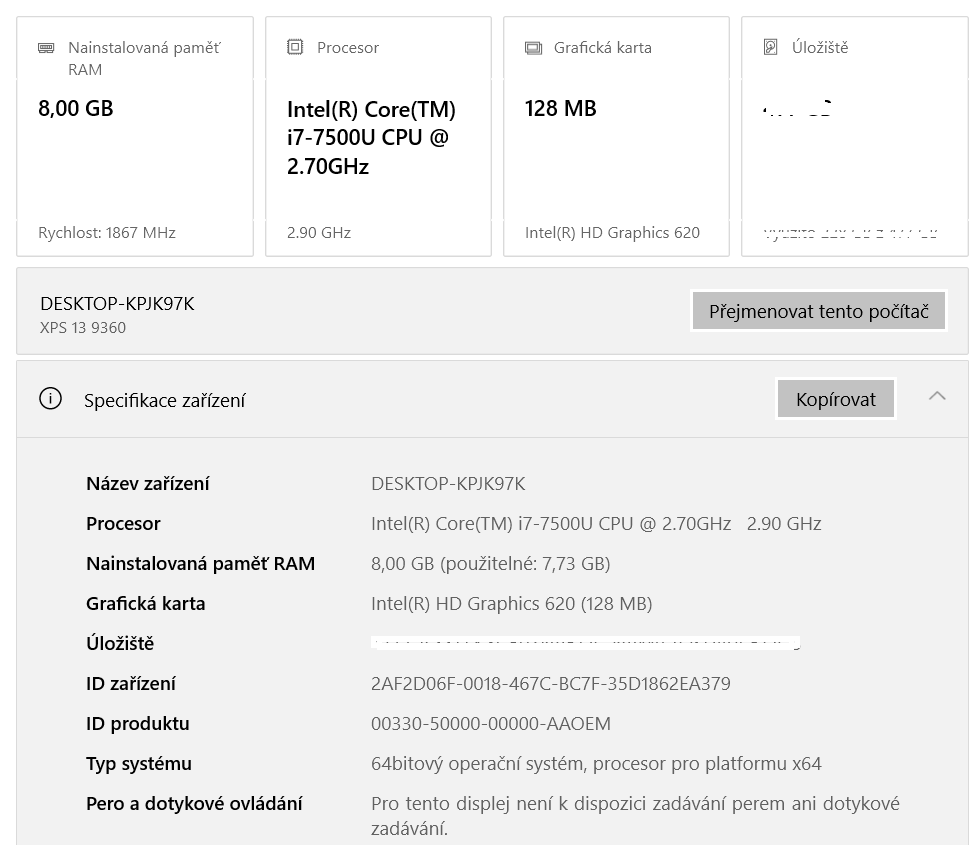Collapse the Specifikace zařízení section
The width and height of the screenshot is (970, 845).
(x=937, y=397)
